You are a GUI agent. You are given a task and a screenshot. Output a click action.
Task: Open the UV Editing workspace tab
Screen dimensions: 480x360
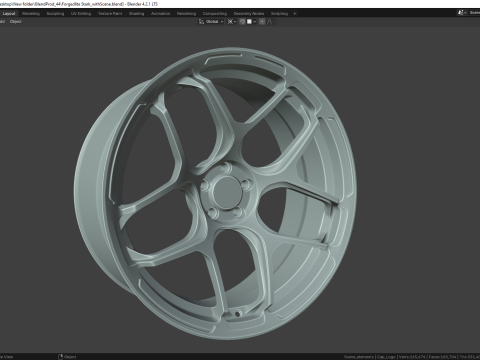pos(81,14)
